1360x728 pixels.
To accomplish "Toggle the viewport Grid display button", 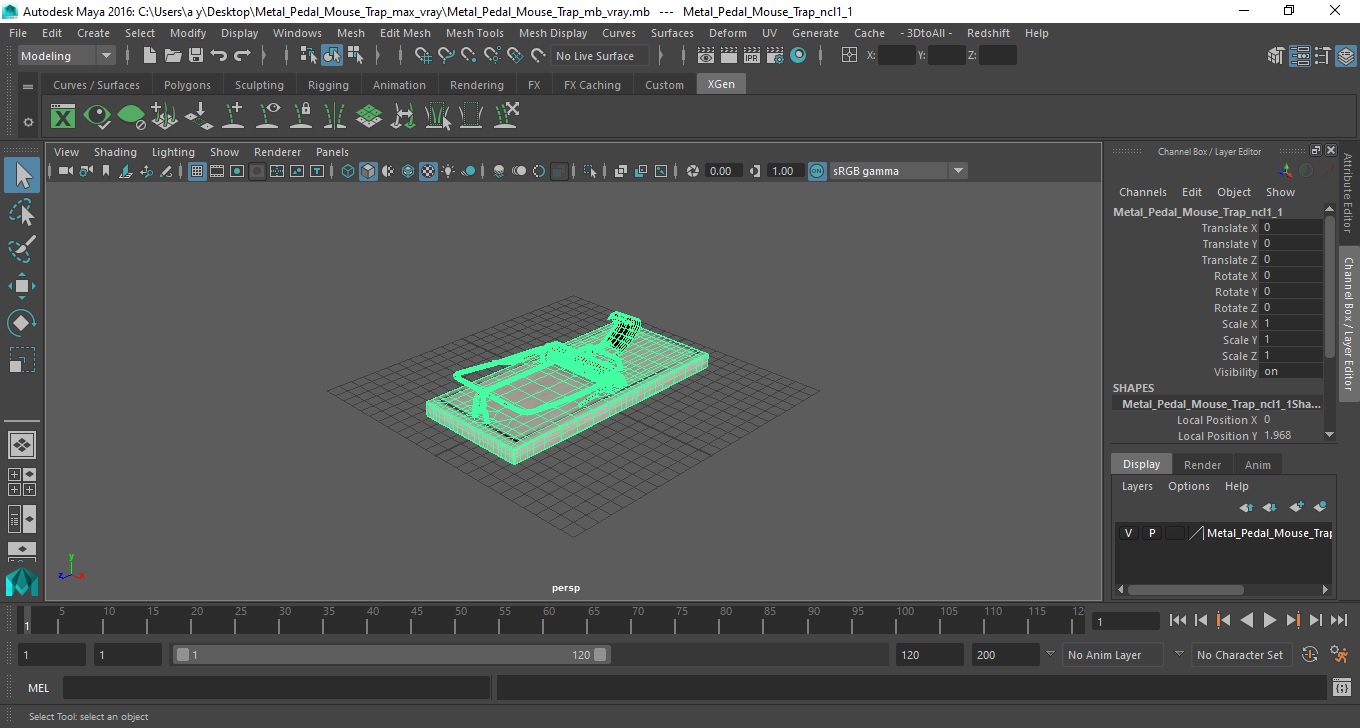I will pos(197,171).
